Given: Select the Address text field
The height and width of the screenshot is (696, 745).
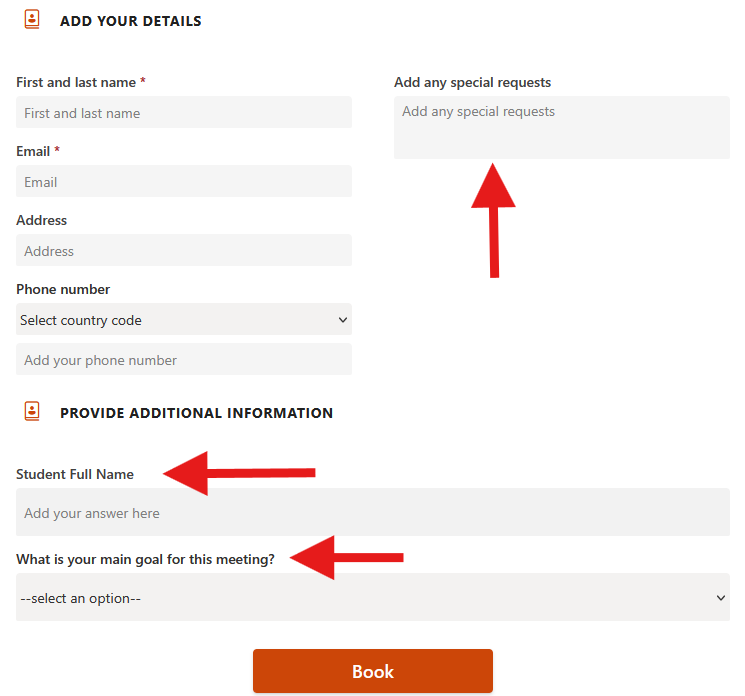Looking at the screenshot, I should (x=184, y=251).
